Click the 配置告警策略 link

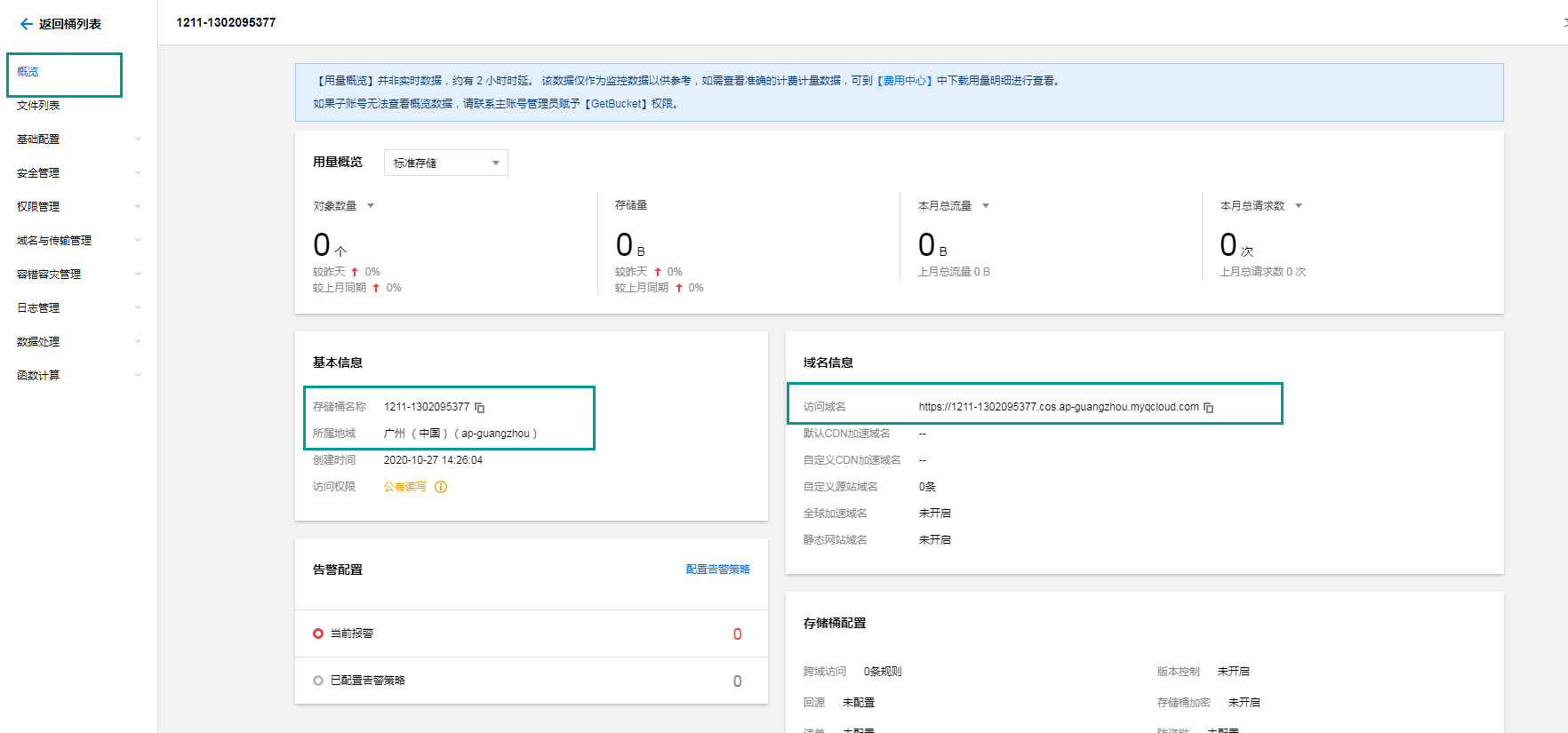(718, 570)
